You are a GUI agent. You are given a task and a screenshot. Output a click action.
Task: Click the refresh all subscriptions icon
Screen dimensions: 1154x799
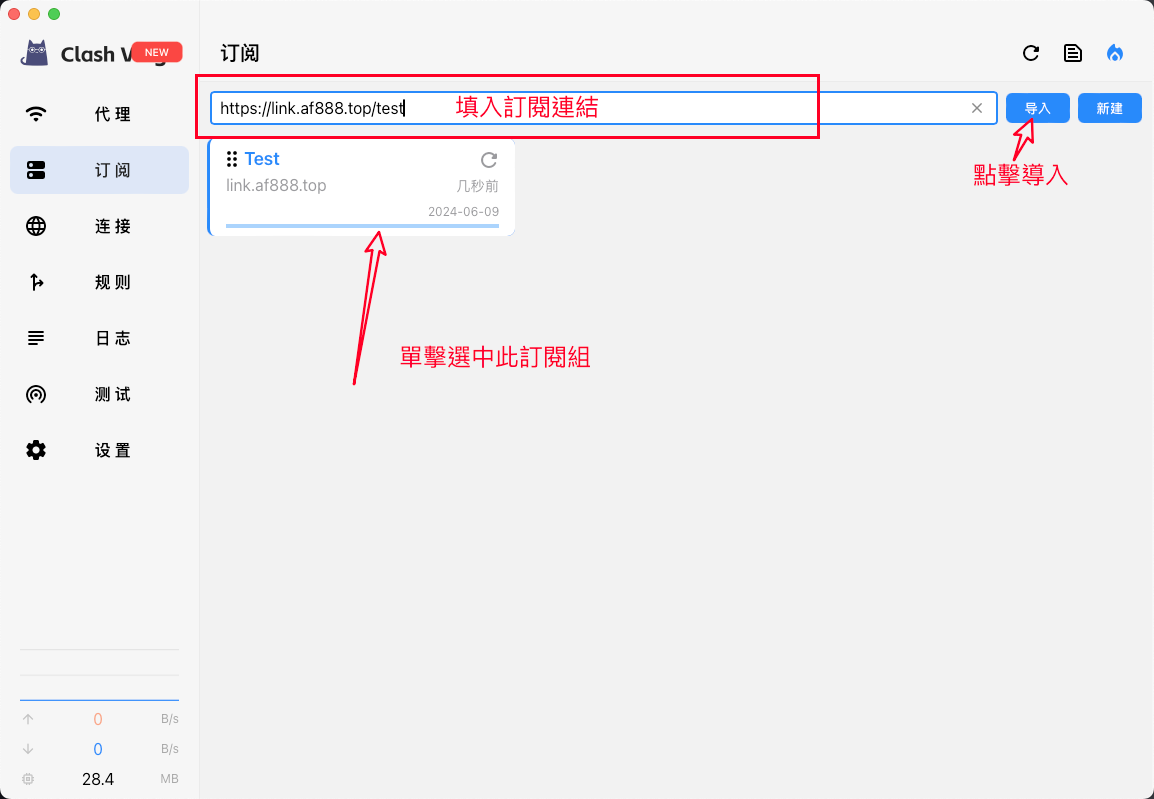[1031, 53]
